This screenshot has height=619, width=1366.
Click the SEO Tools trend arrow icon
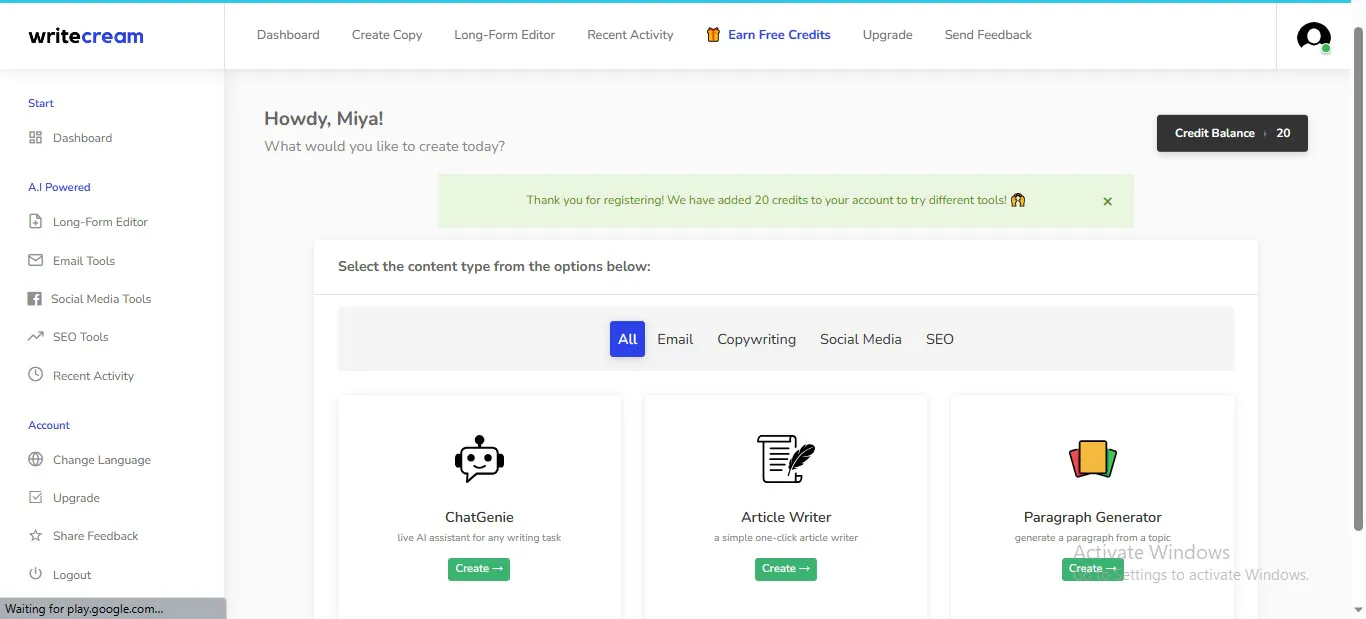pyautogui.click(x=36, y=337)
